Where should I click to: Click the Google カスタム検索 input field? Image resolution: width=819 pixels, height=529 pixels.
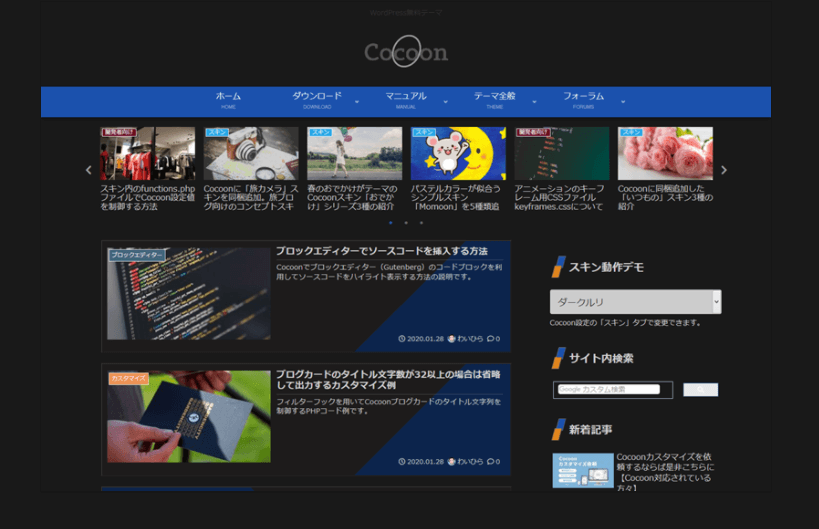click(609, 389)
